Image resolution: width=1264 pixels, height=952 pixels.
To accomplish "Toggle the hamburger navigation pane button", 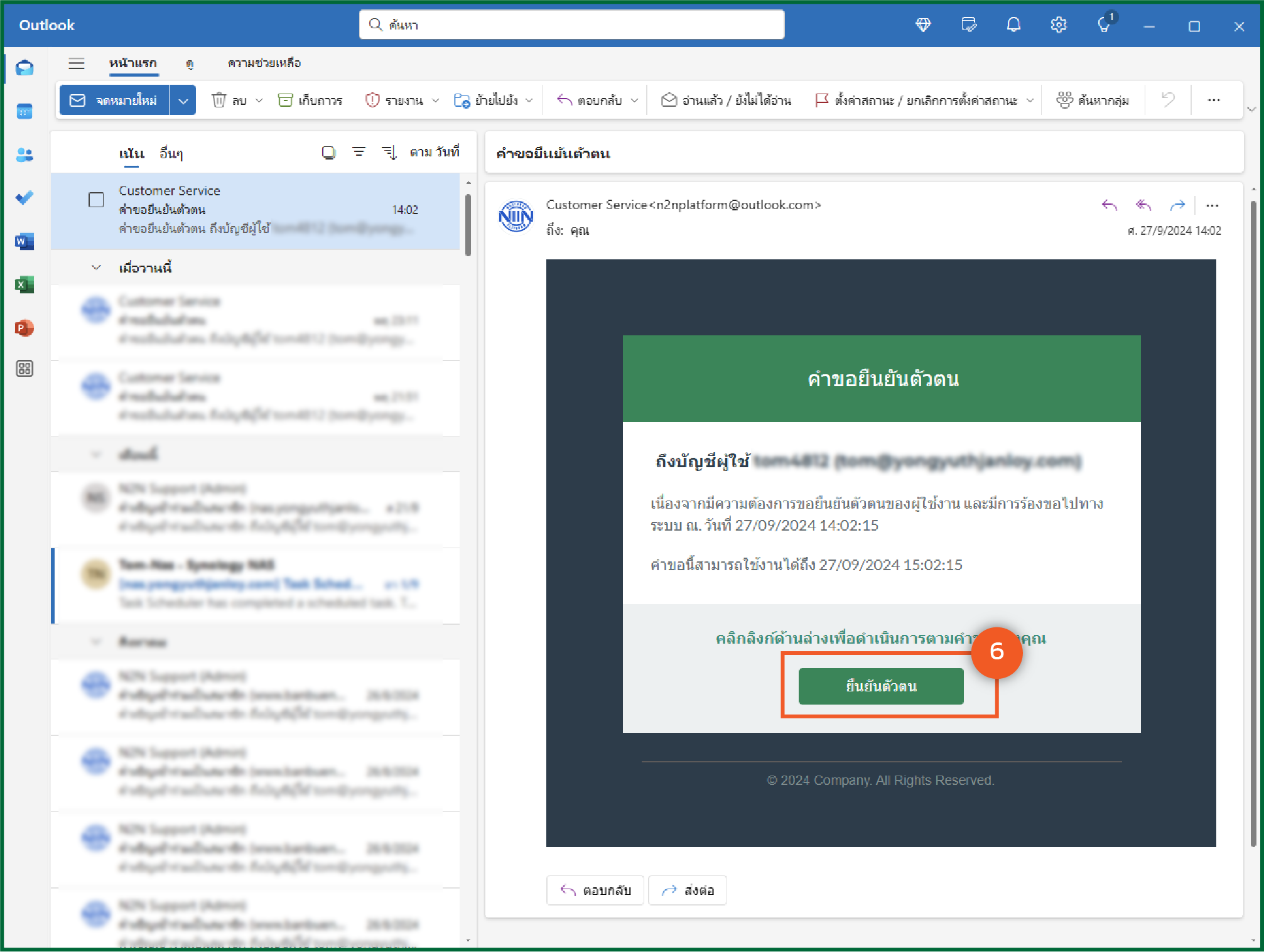I will pyautogui.click(x=77, y=63).
